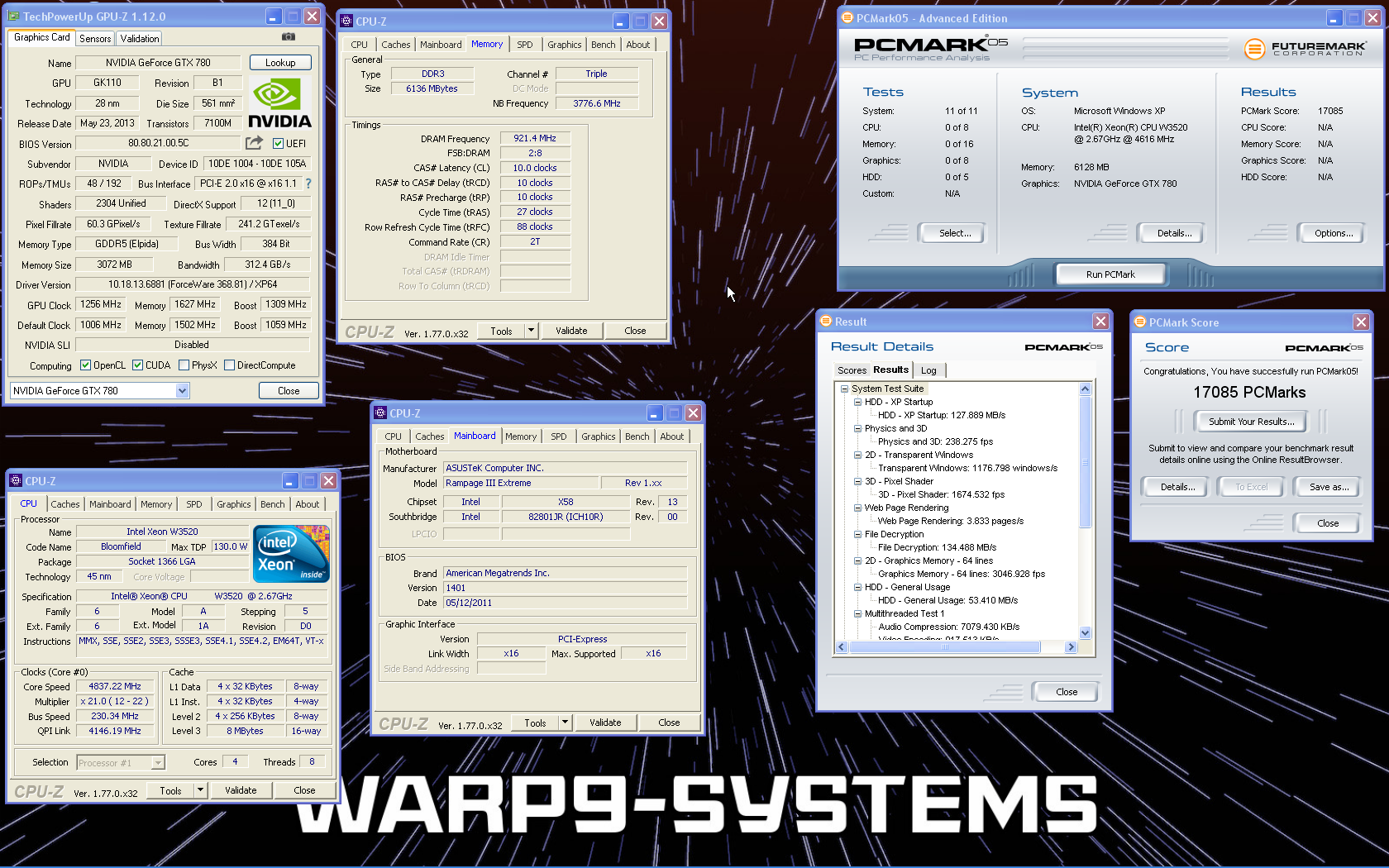Collapse the Web Page Rendering node
Image resolution: width=1389 pixels, height=868 pixels.
click(857, 508)
